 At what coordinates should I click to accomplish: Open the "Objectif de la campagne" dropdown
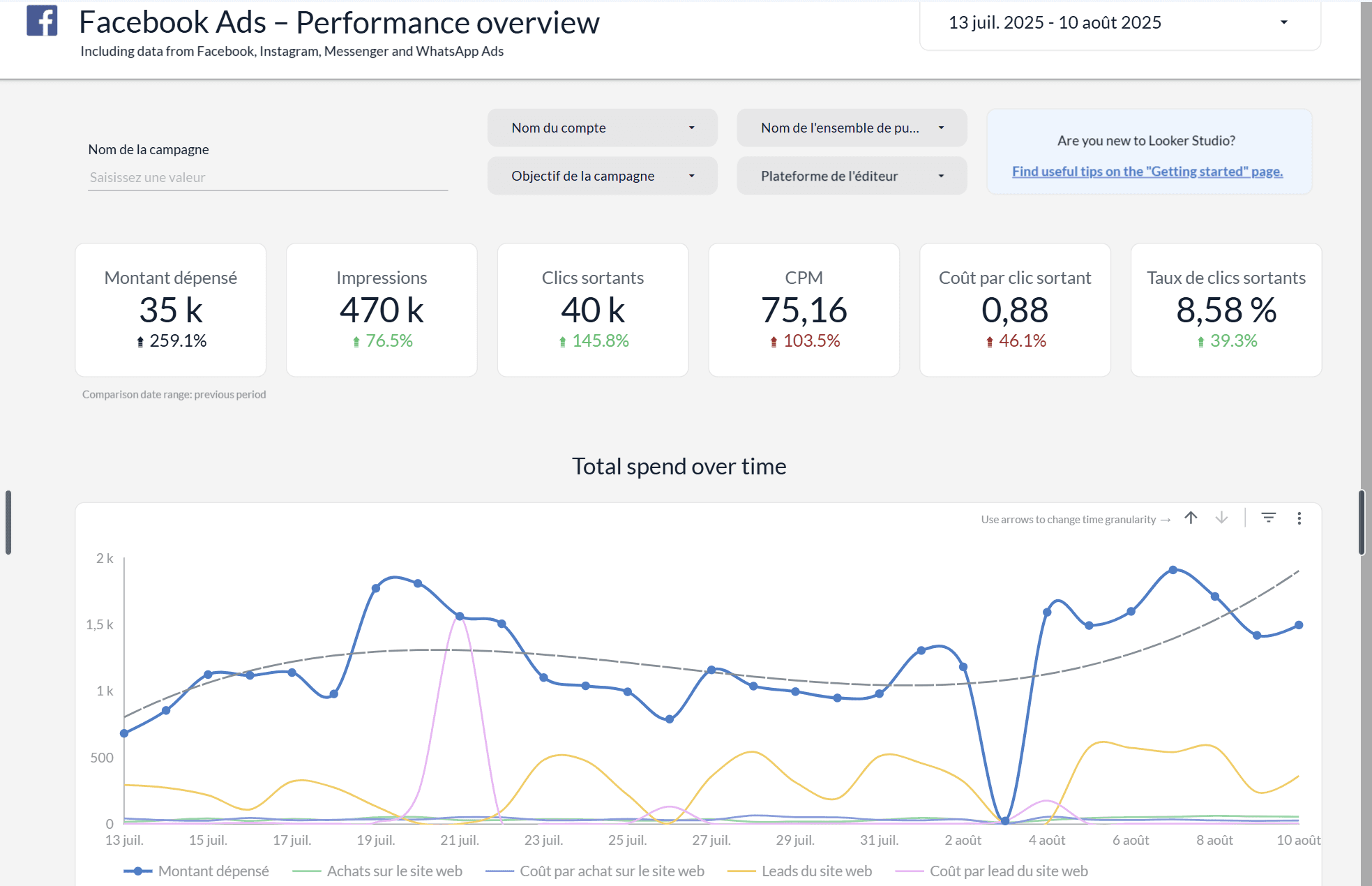tap(601, 176)
